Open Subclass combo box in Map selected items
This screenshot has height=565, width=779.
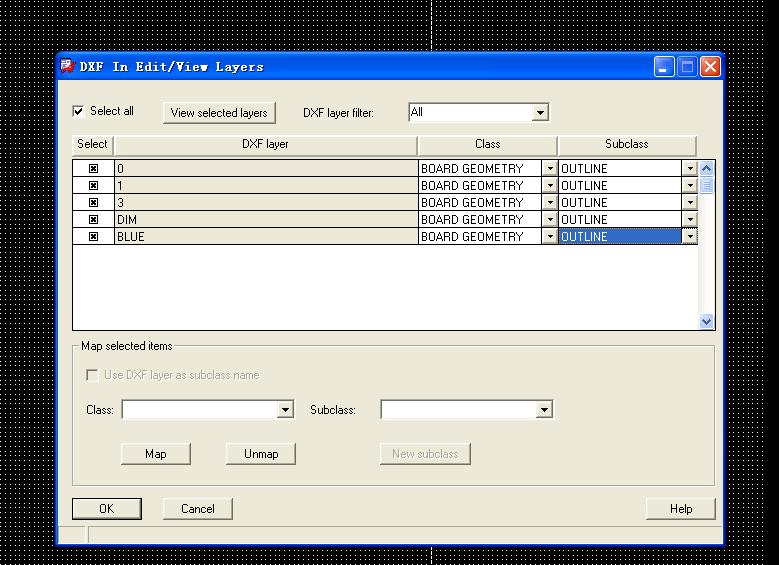click(x=544, y=410)
